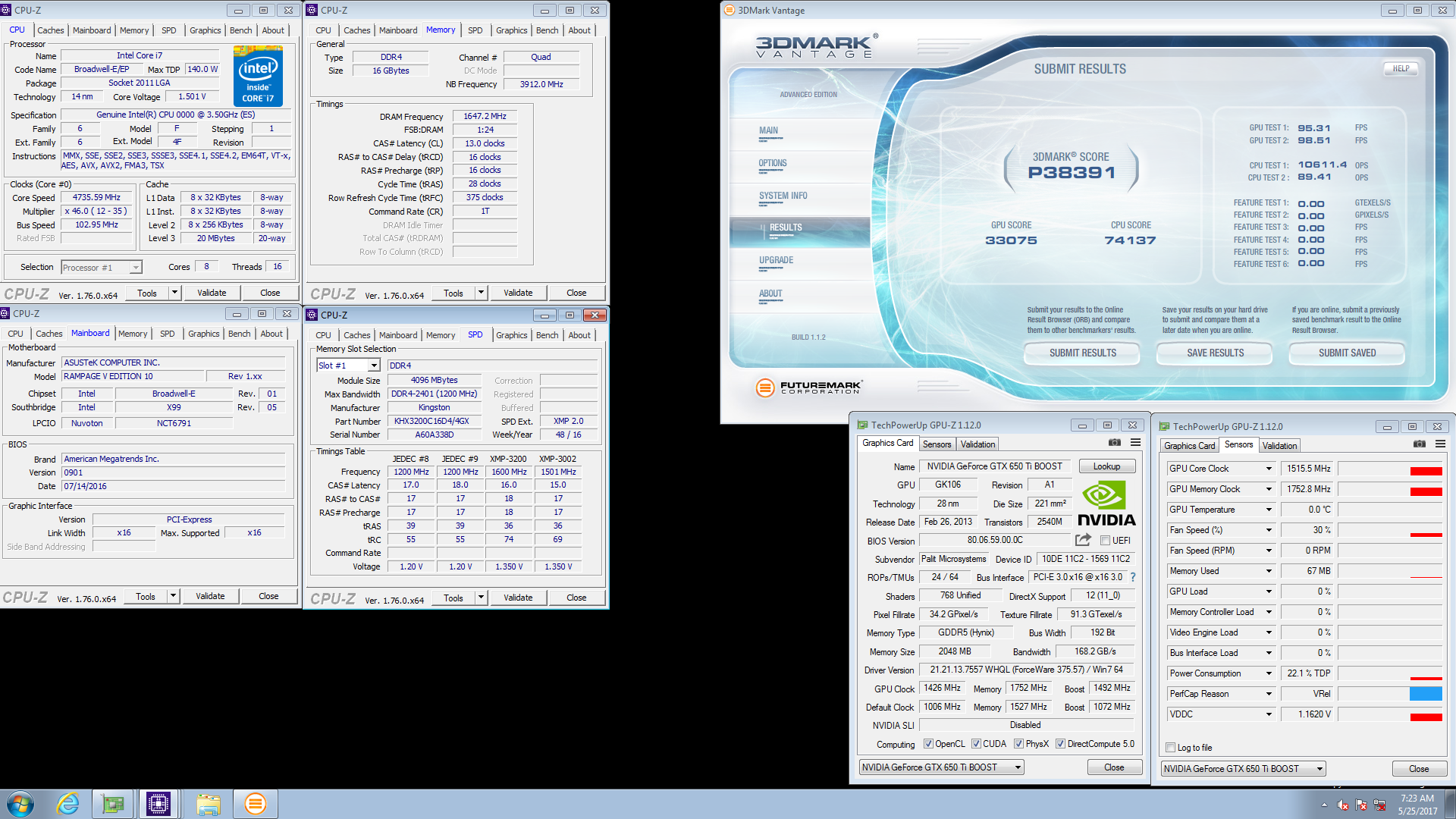This screenshot has height=819, width=1456.
Task: Click the SUBMIT SAVED button
Action: 1347,353
